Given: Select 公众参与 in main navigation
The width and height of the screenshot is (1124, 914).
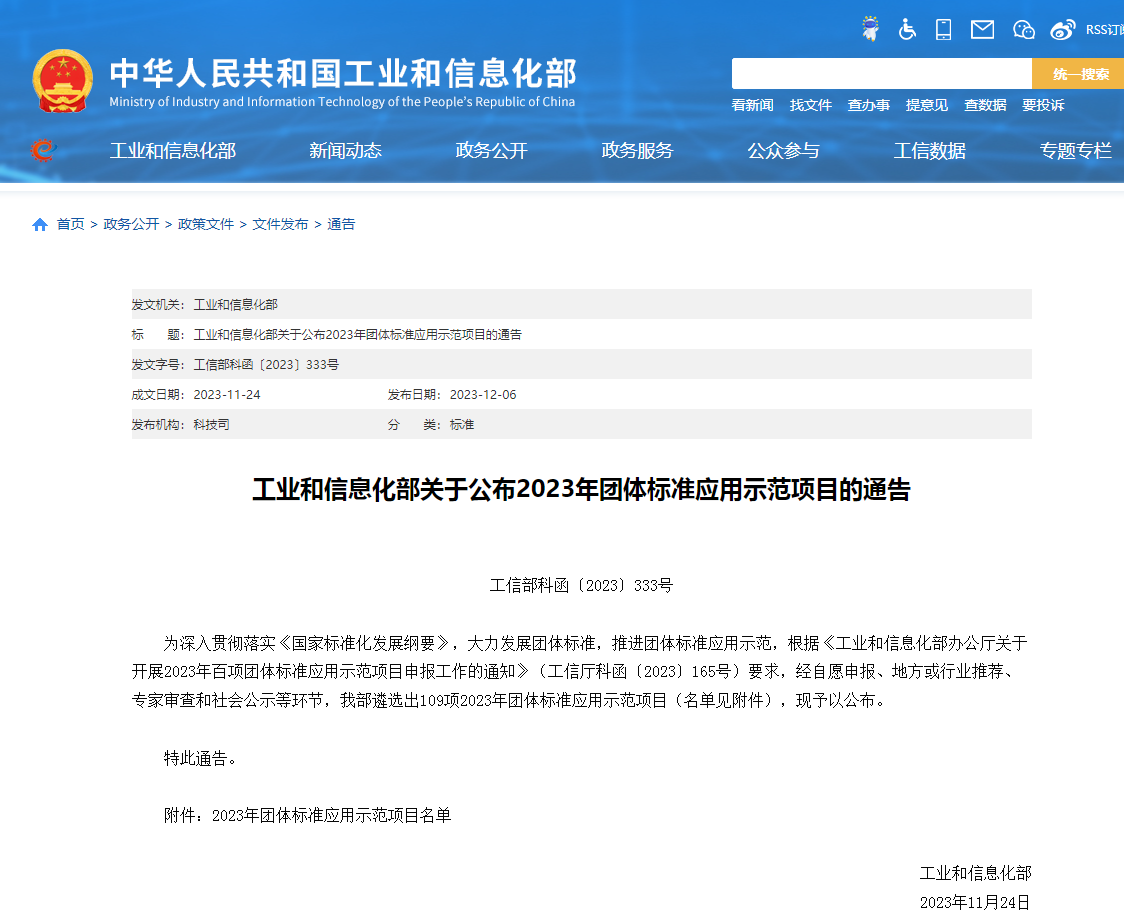Looking at the screenshot, I should pyautogui.click(x=784, y=151).
